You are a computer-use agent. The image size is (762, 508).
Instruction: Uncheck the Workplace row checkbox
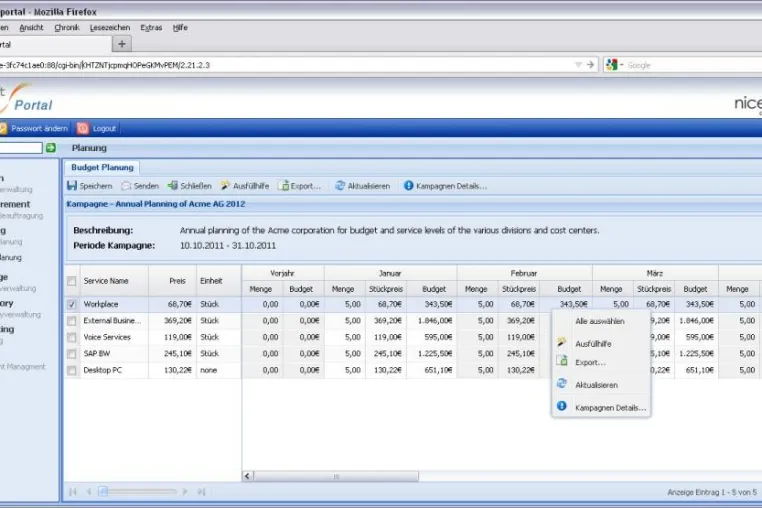pyautogui.click(x=71, y=304)
